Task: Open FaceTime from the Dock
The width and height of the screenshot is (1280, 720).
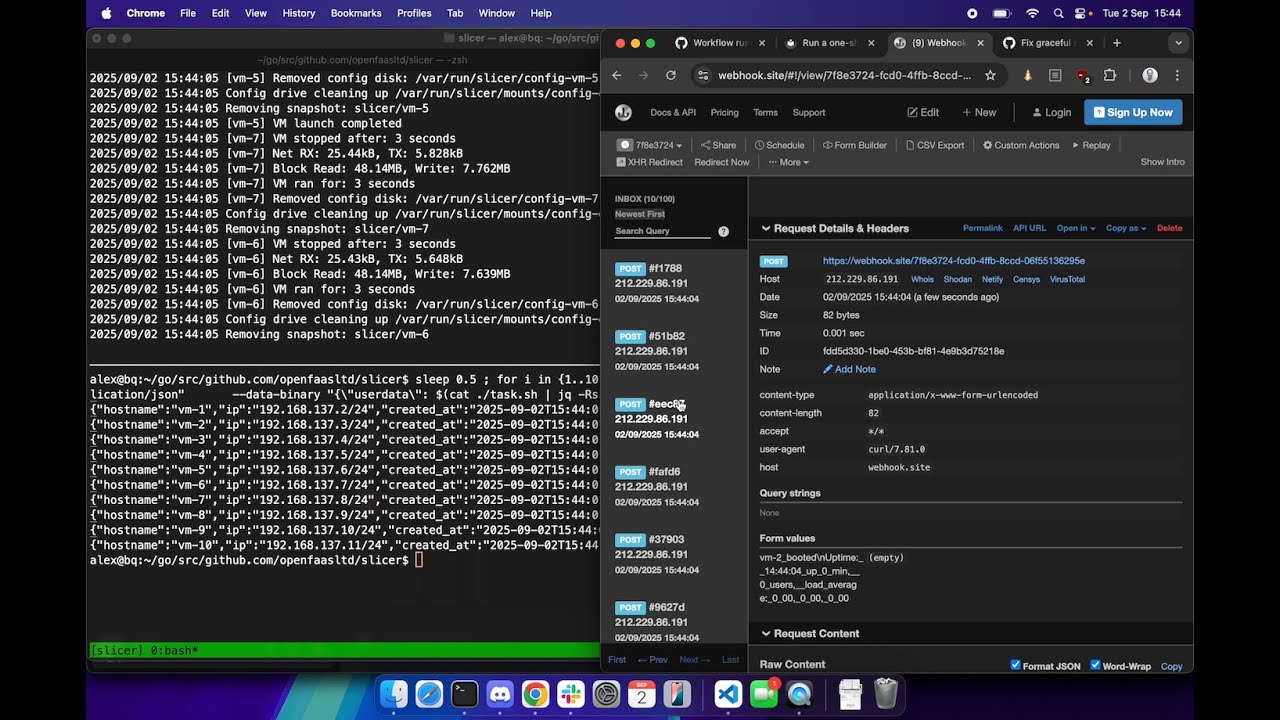Action: coord(764,693)
